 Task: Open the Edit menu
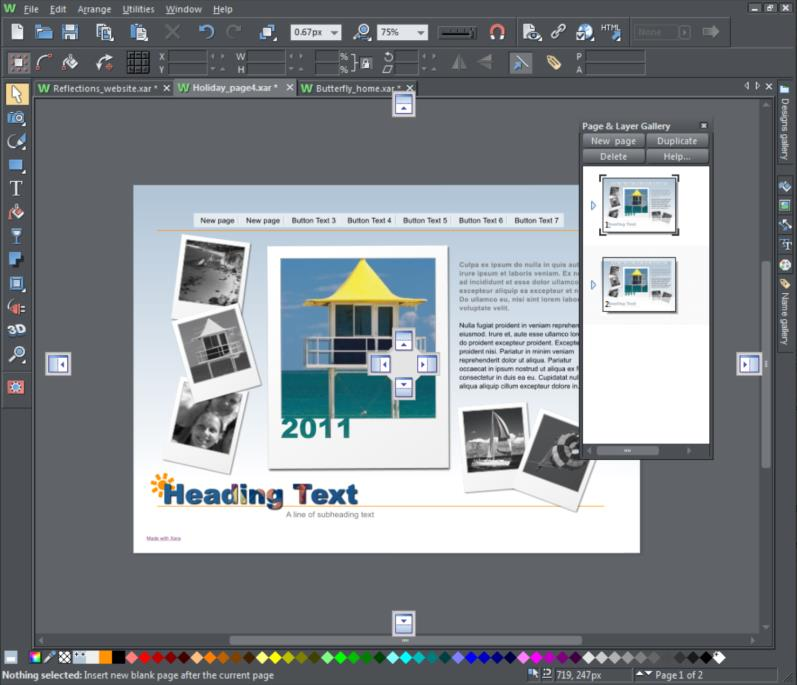tap(58, 9)
